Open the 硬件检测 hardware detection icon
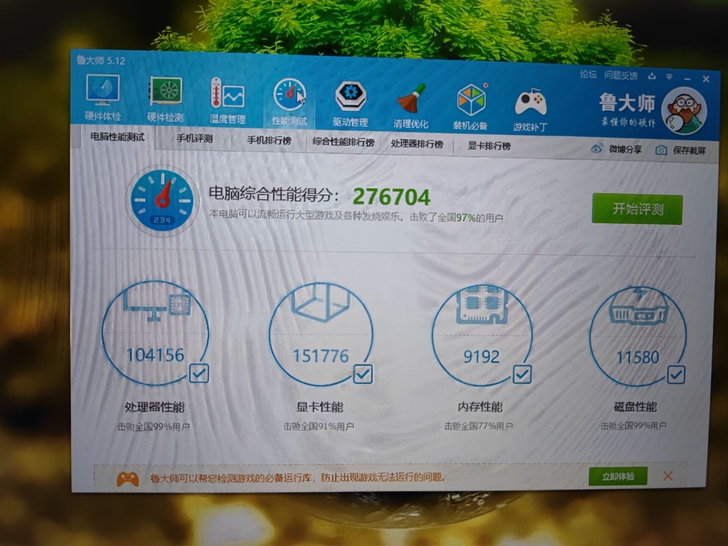728x546 pixels. tap(165, 91)
